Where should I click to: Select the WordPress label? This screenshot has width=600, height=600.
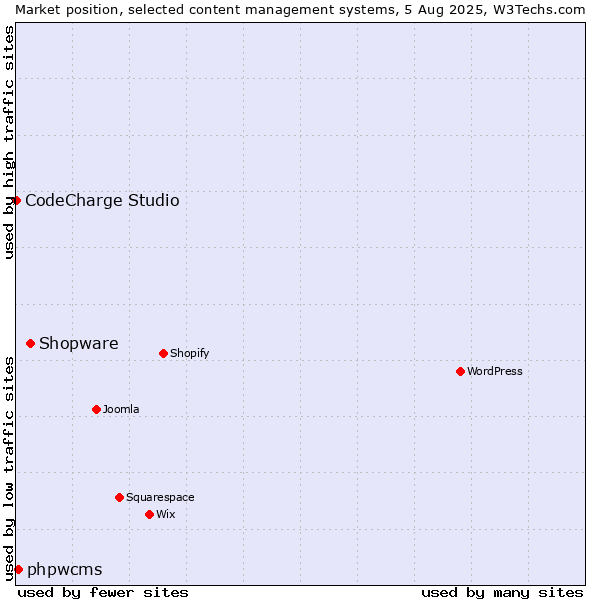[495, 372]
